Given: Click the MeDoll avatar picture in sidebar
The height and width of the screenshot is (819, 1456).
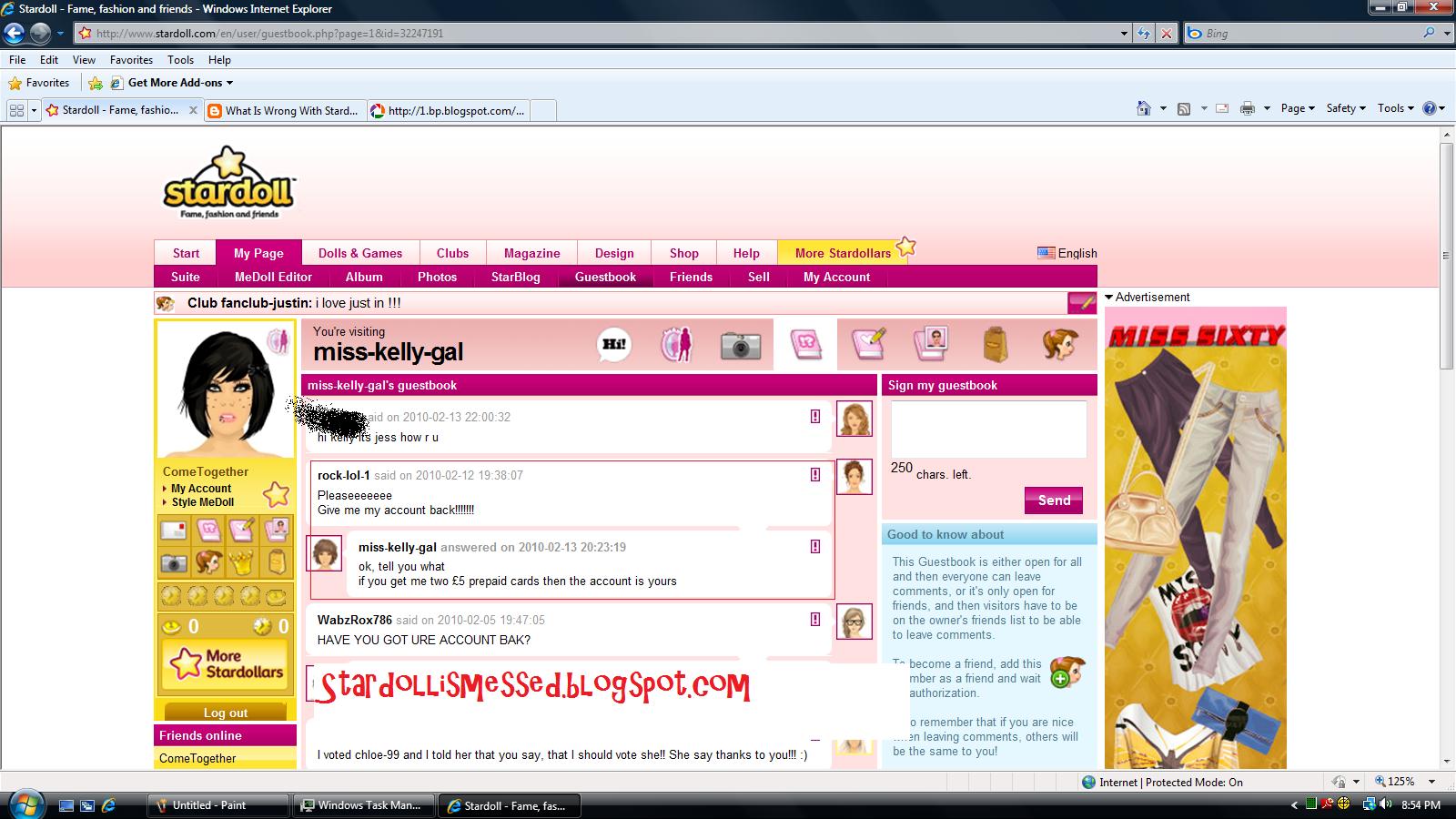Looking at the screenshot, I should point(225,389).
